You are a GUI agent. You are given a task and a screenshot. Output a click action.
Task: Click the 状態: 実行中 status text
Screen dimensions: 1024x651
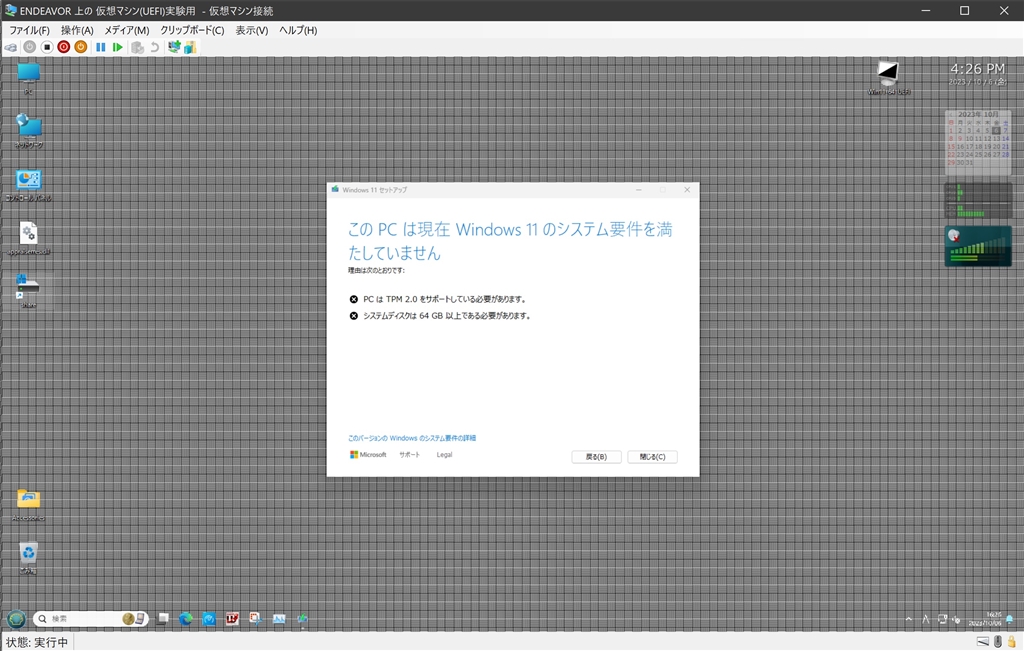pos(37,643)
